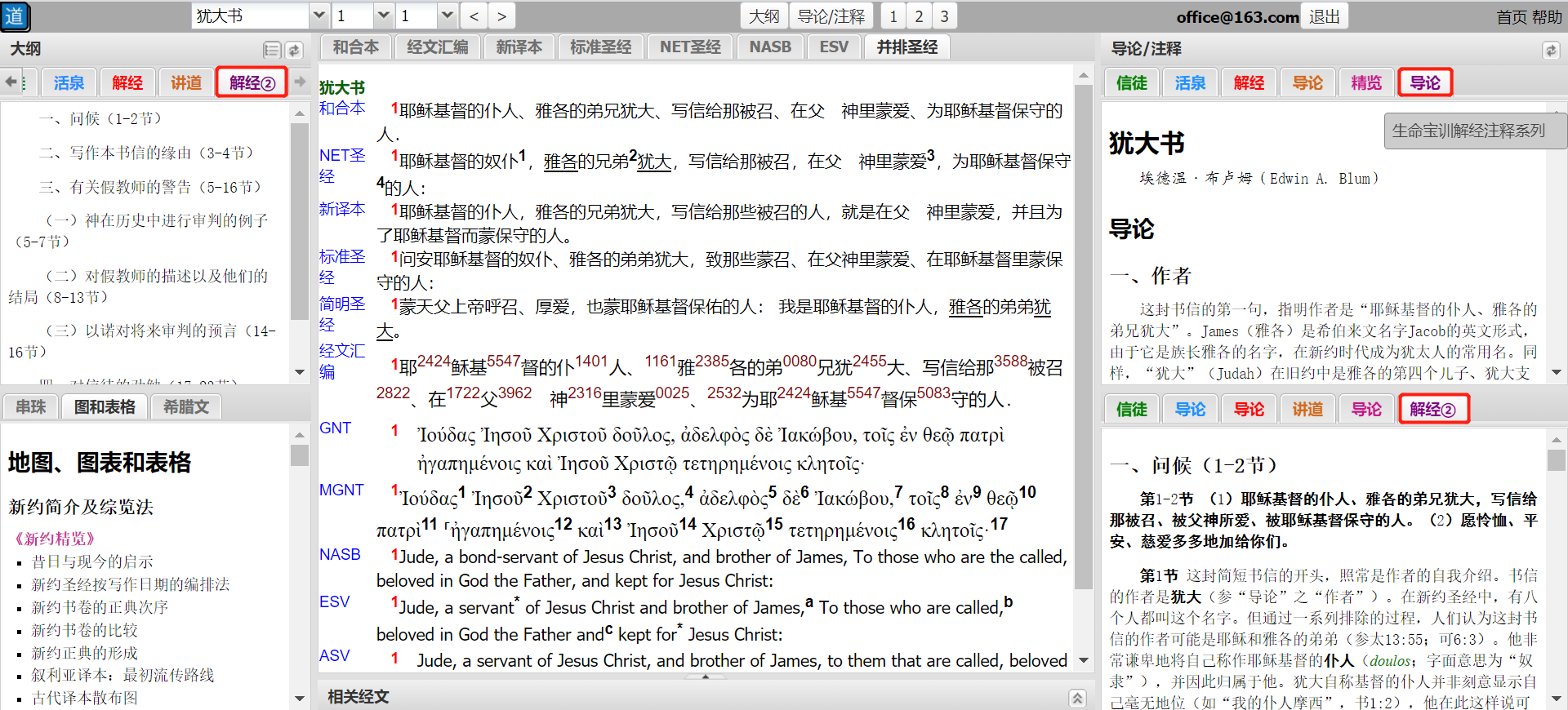This screenshot has height=710, width=1568.
Task: Open the 图和表格 tab
Action: [x=105, y=406]
